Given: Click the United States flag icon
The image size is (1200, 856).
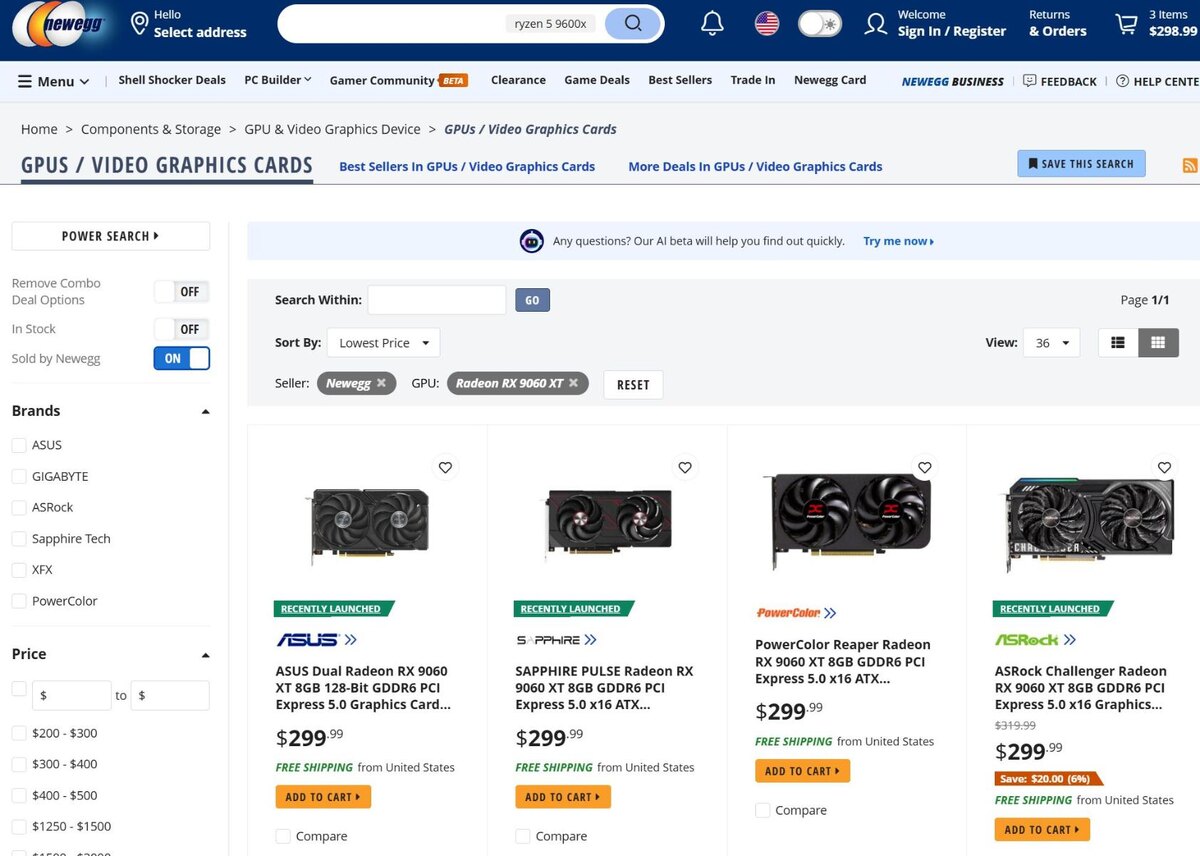Looking at the screenshot, I should pos(767,24).
